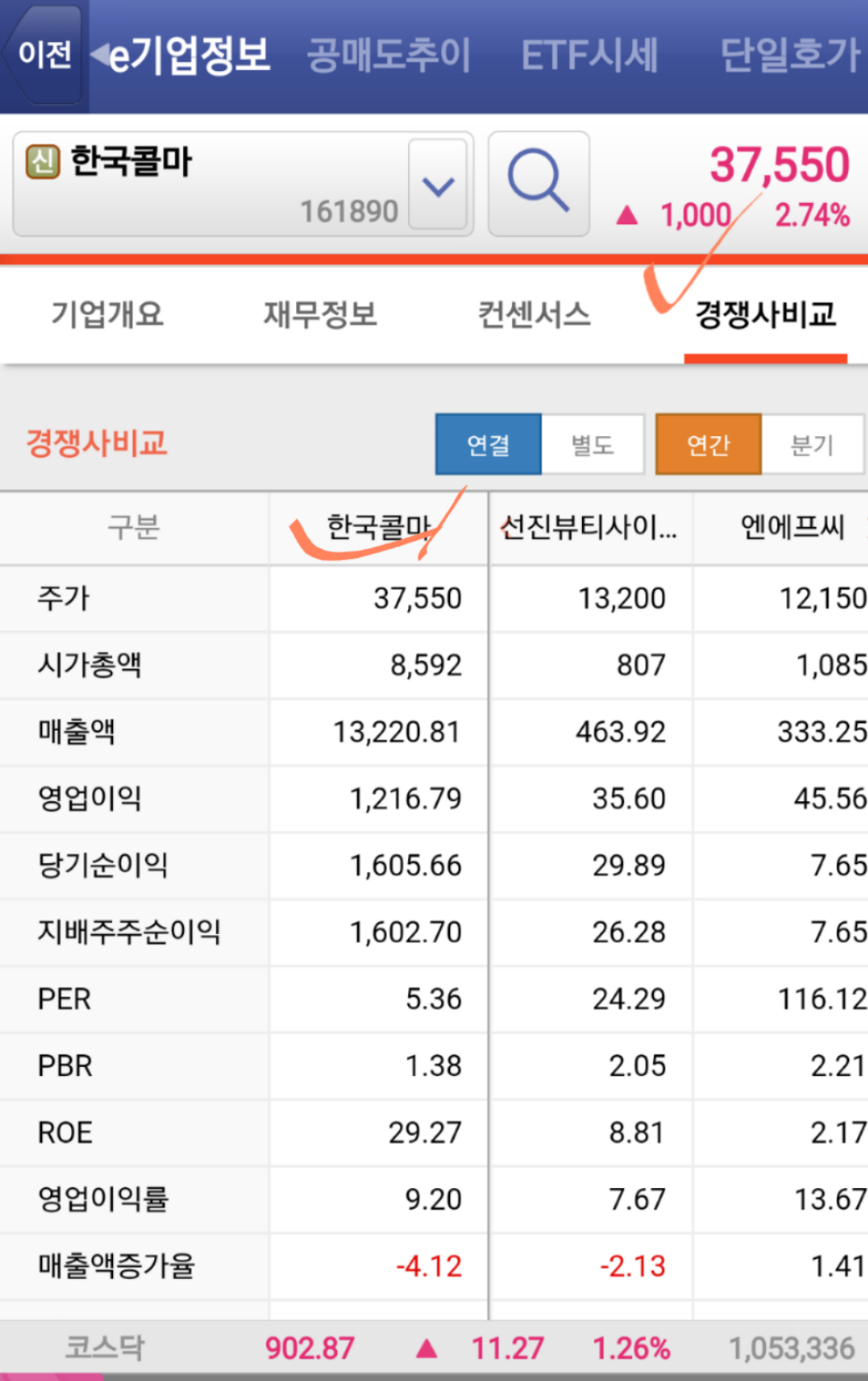Tap the 시가총액 row label
The width and height of the screenshot is (868, 1381).
click(89, 665)
